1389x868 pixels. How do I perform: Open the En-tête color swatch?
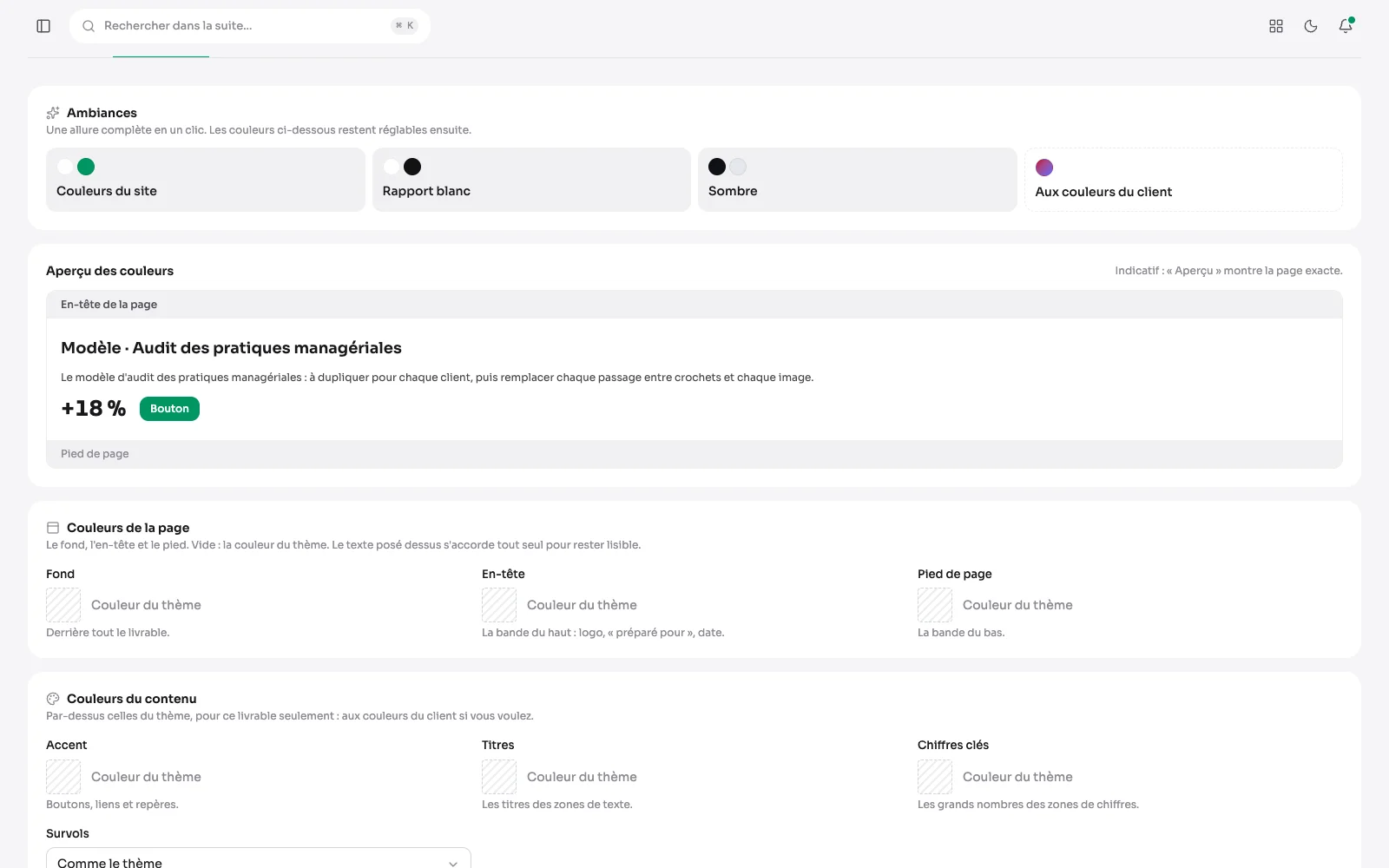pyautogui.click(x=499, y=605)
